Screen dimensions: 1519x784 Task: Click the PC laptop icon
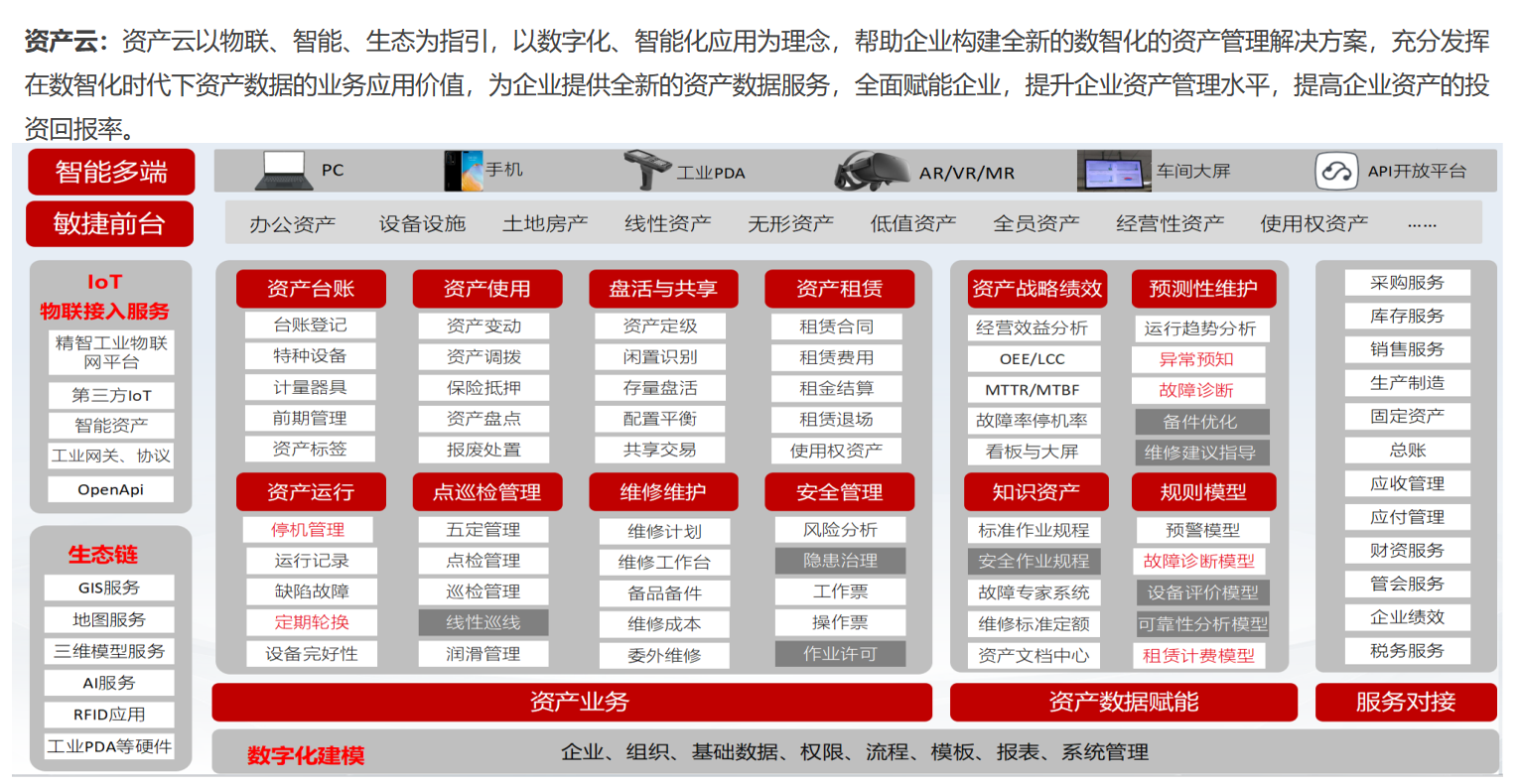[x=284, y=171]
